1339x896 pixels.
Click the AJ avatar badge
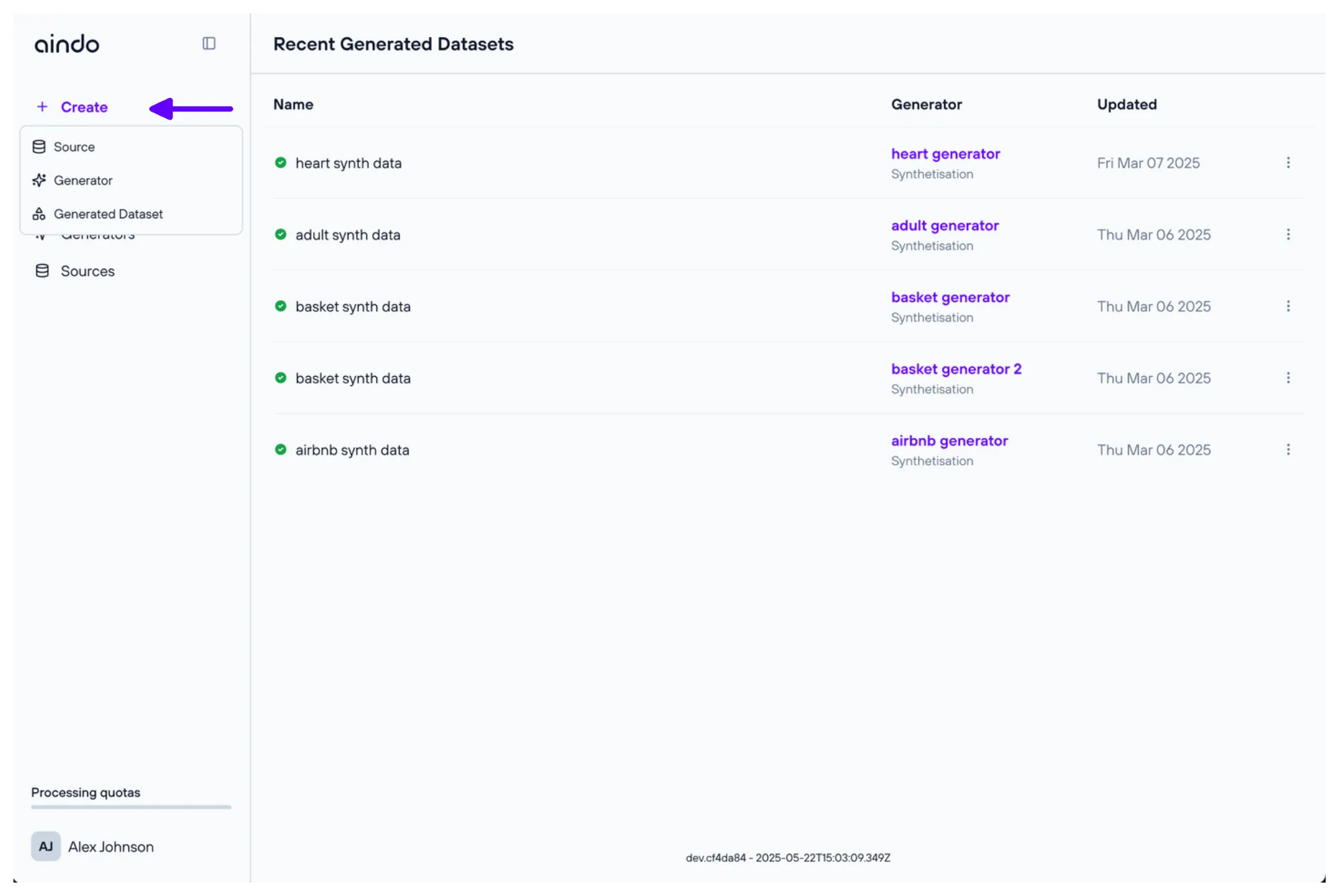point(46,846)
